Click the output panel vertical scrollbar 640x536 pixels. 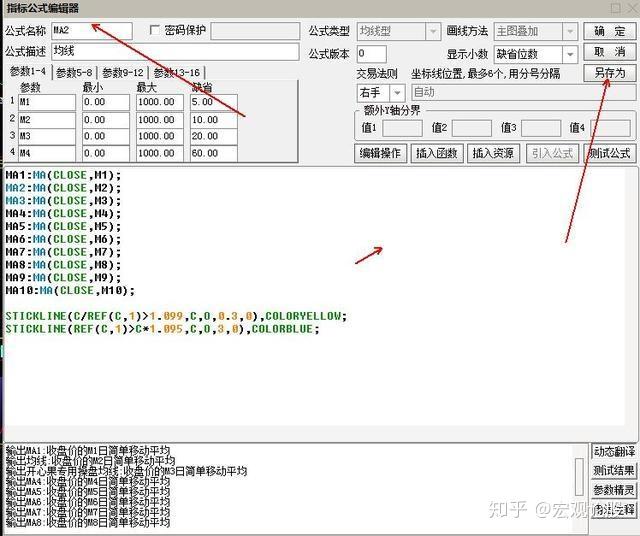click(579, 476)
